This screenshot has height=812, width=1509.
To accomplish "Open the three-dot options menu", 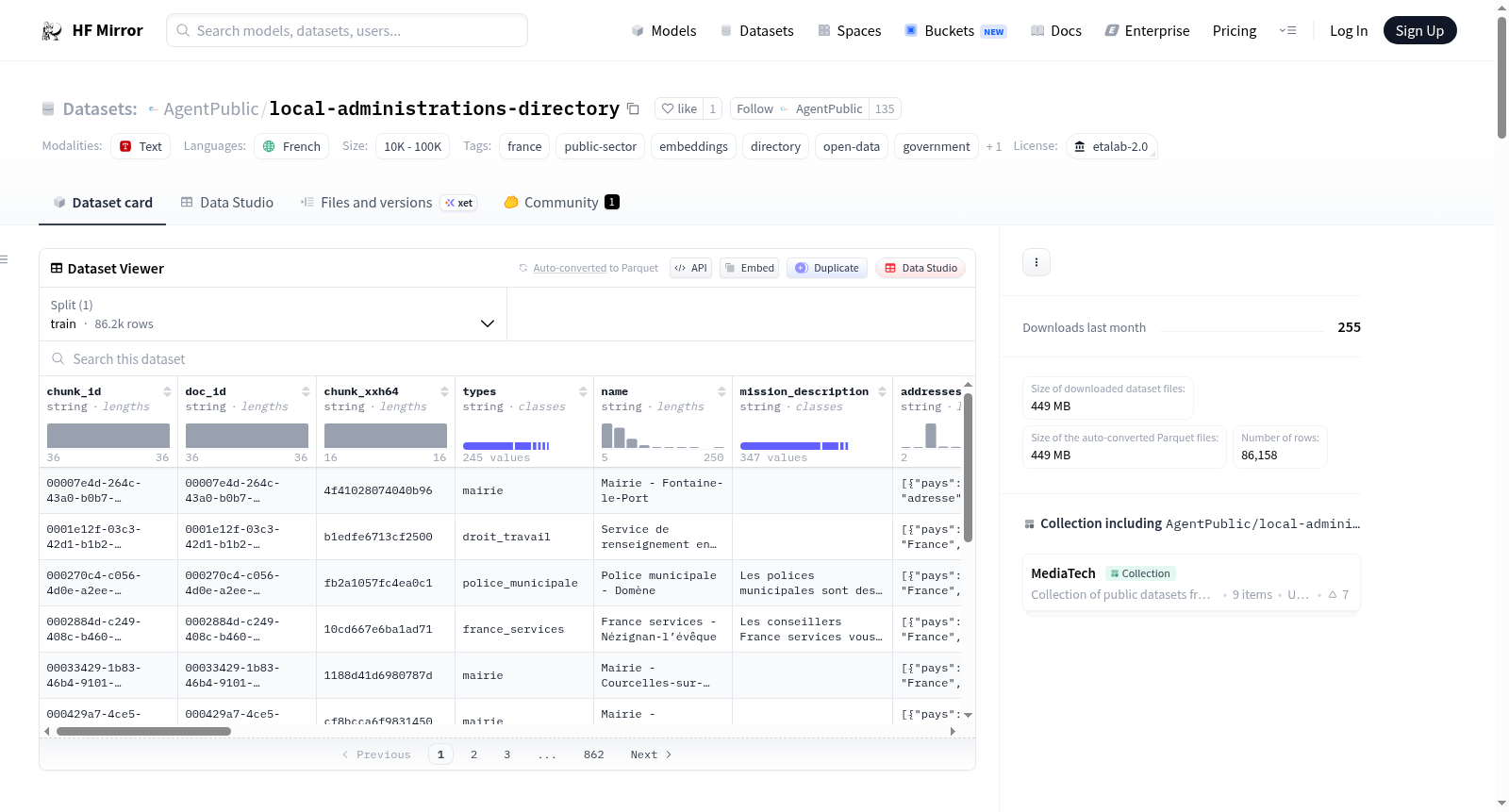I will tap(1036, 262).
